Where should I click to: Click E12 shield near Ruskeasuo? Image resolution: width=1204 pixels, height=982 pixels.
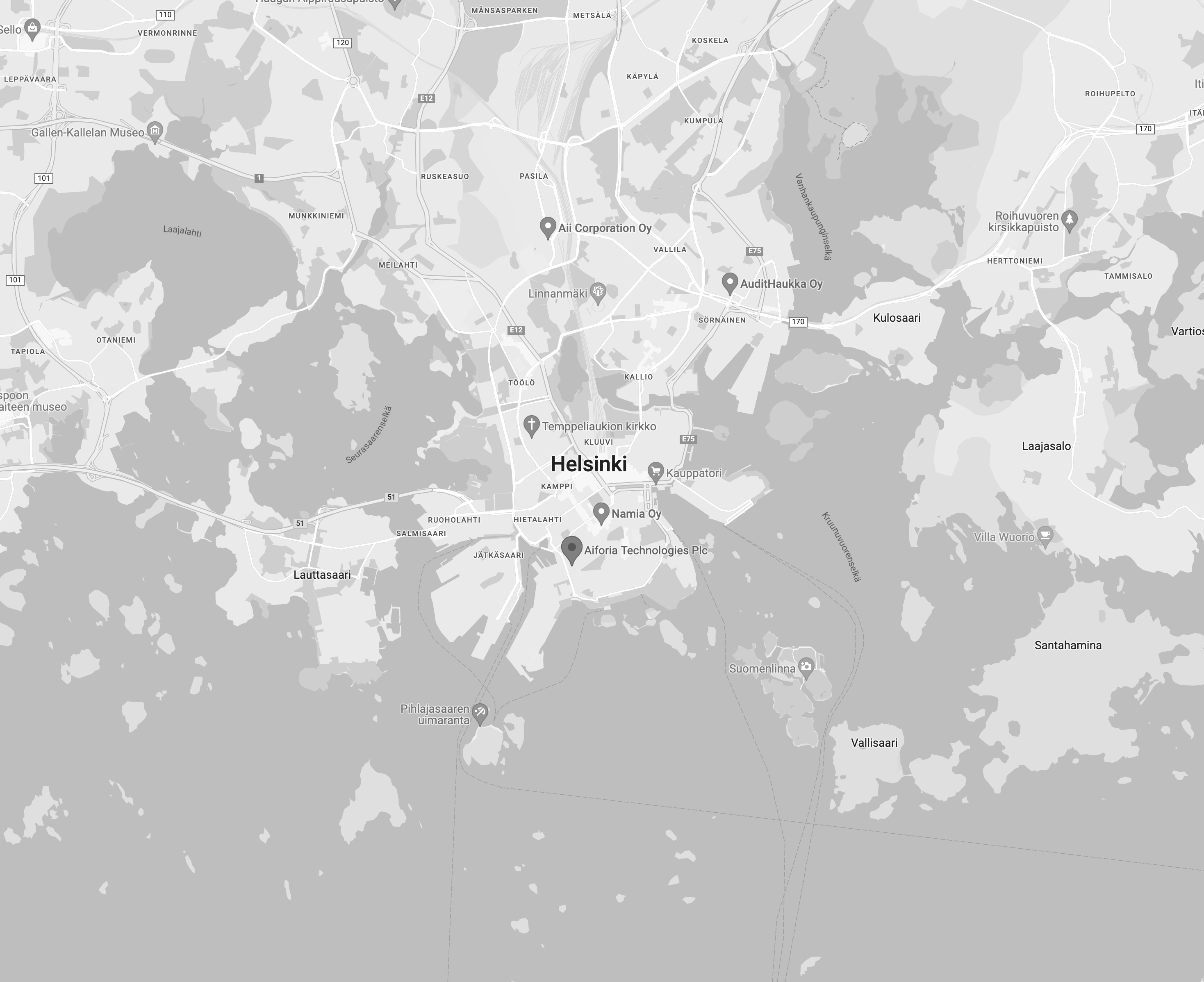(426, 98)
